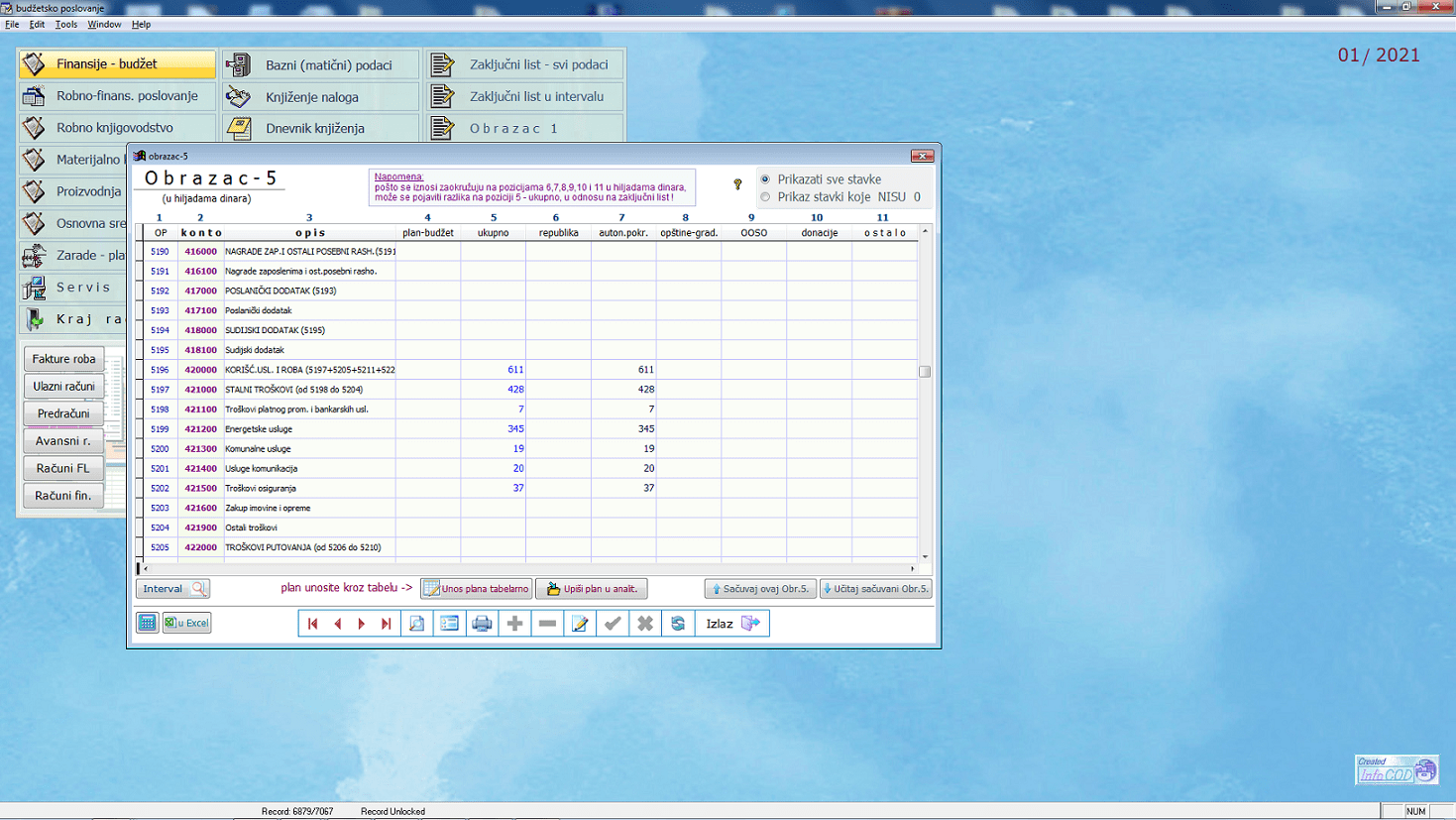The width and height of the screenshot is (1456, 820).
Task: Click Bazni (matični) podaci icon
Action: 238,64
